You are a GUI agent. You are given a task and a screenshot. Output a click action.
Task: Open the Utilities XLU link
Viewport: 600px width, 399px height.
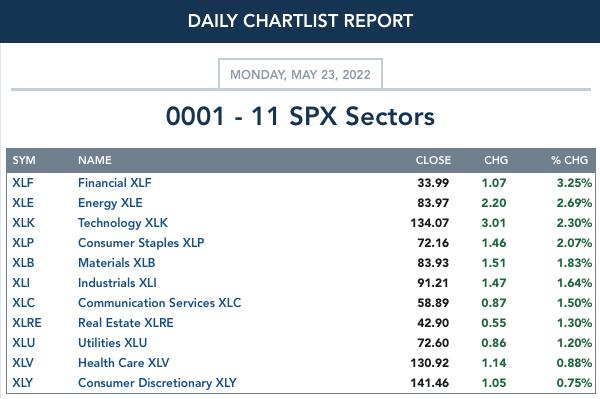click(x=112, y=343)
